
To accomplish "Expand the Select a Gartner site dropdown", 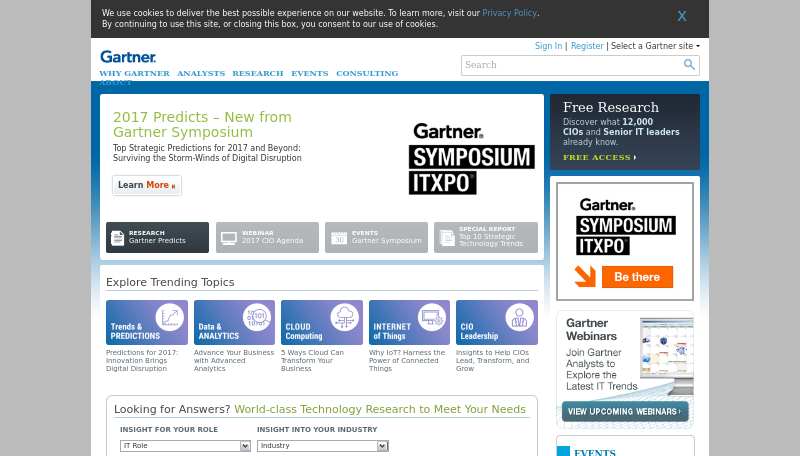I will [655, 46].
